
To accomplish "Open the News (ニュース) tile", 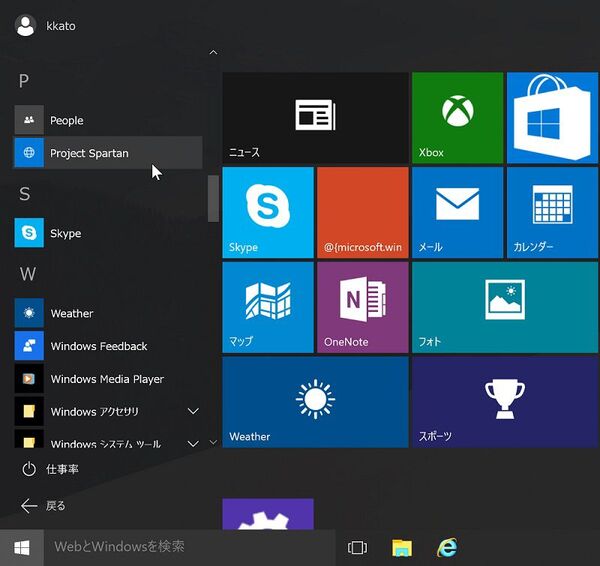I will click(x=315, y=118).
